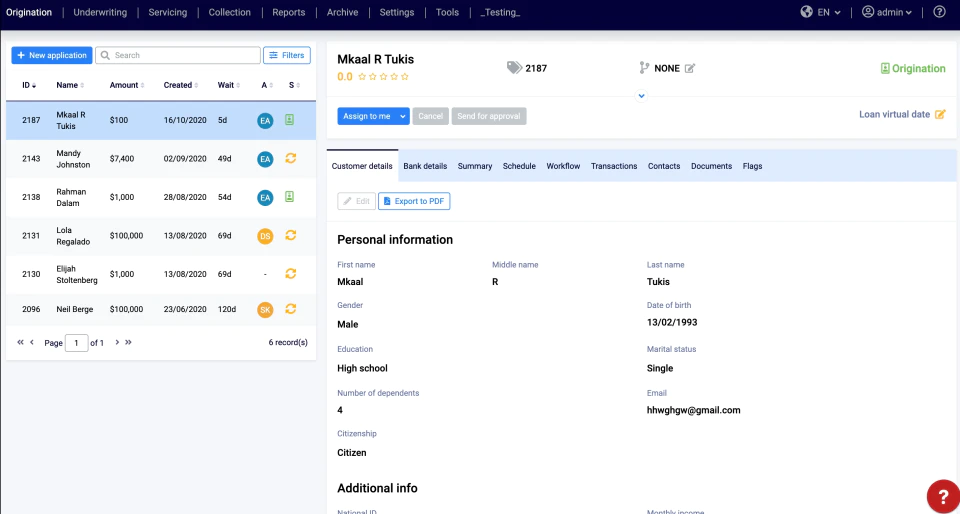
Task: Click the Search input field
Action: [178, 55]
